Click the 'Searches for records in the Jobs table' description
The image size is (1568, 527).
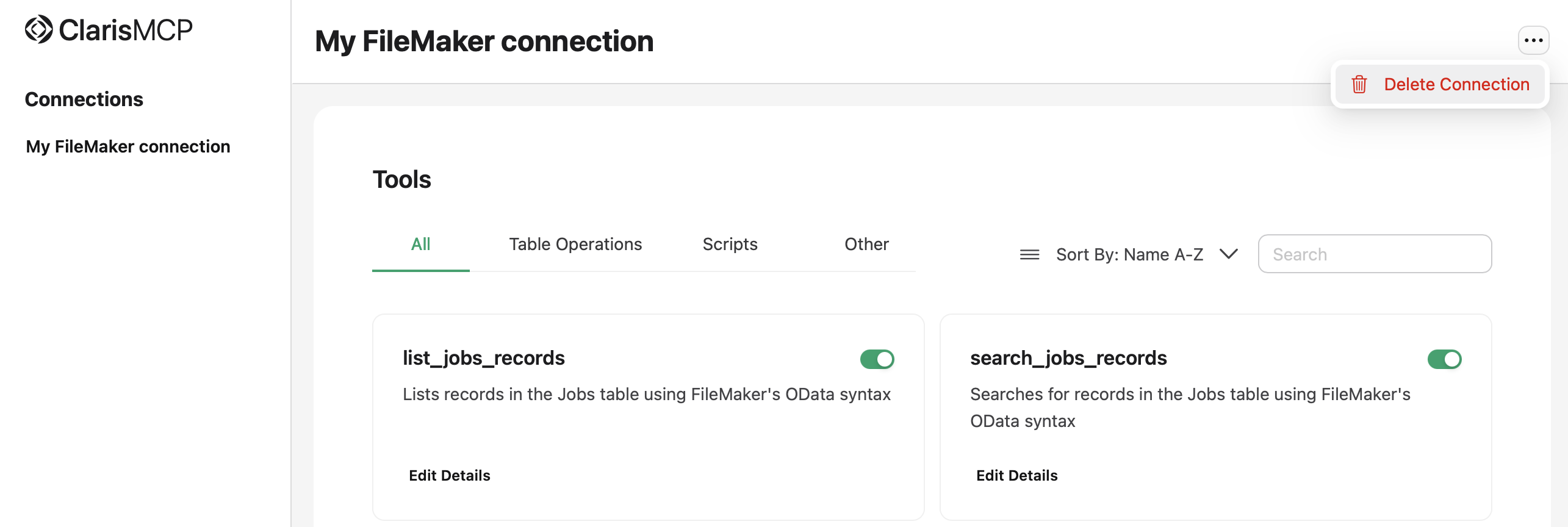(1190, 407)
